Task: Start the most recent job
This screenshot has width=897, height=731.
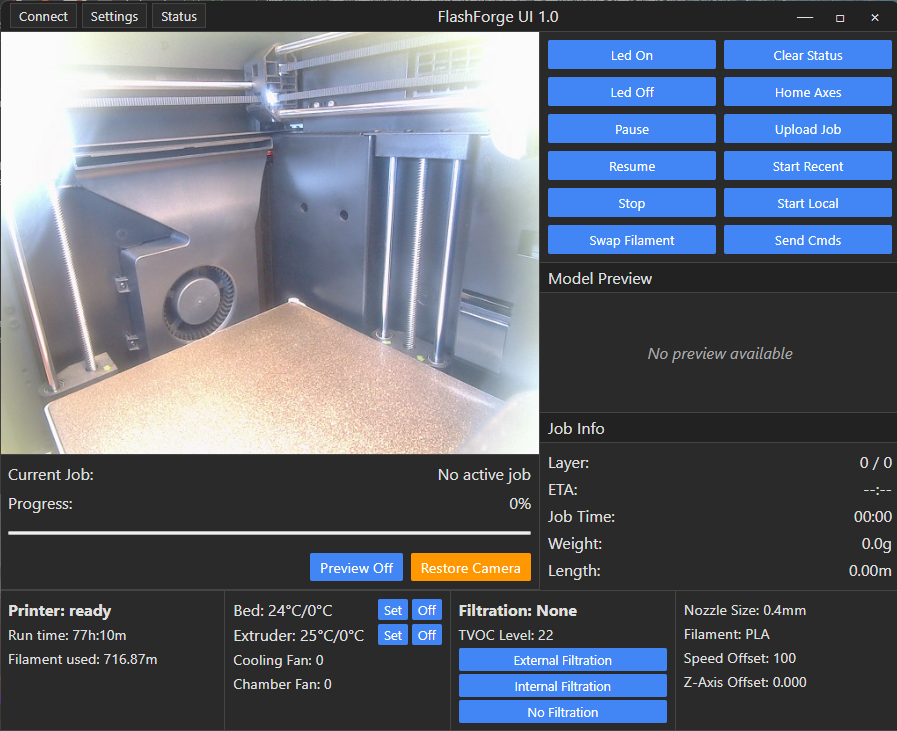Action: 808,166
